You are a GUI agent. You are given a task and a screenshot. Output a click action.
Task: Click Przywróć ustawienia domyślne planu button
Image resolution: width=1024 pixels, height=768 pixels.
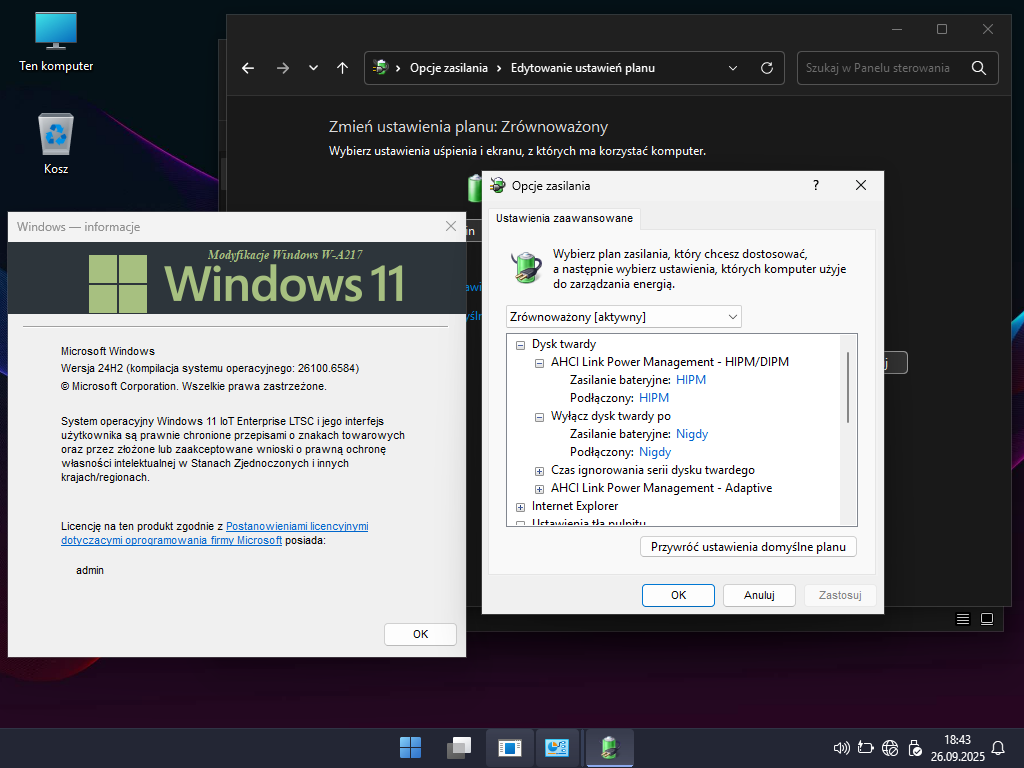(x=748, y=547)
